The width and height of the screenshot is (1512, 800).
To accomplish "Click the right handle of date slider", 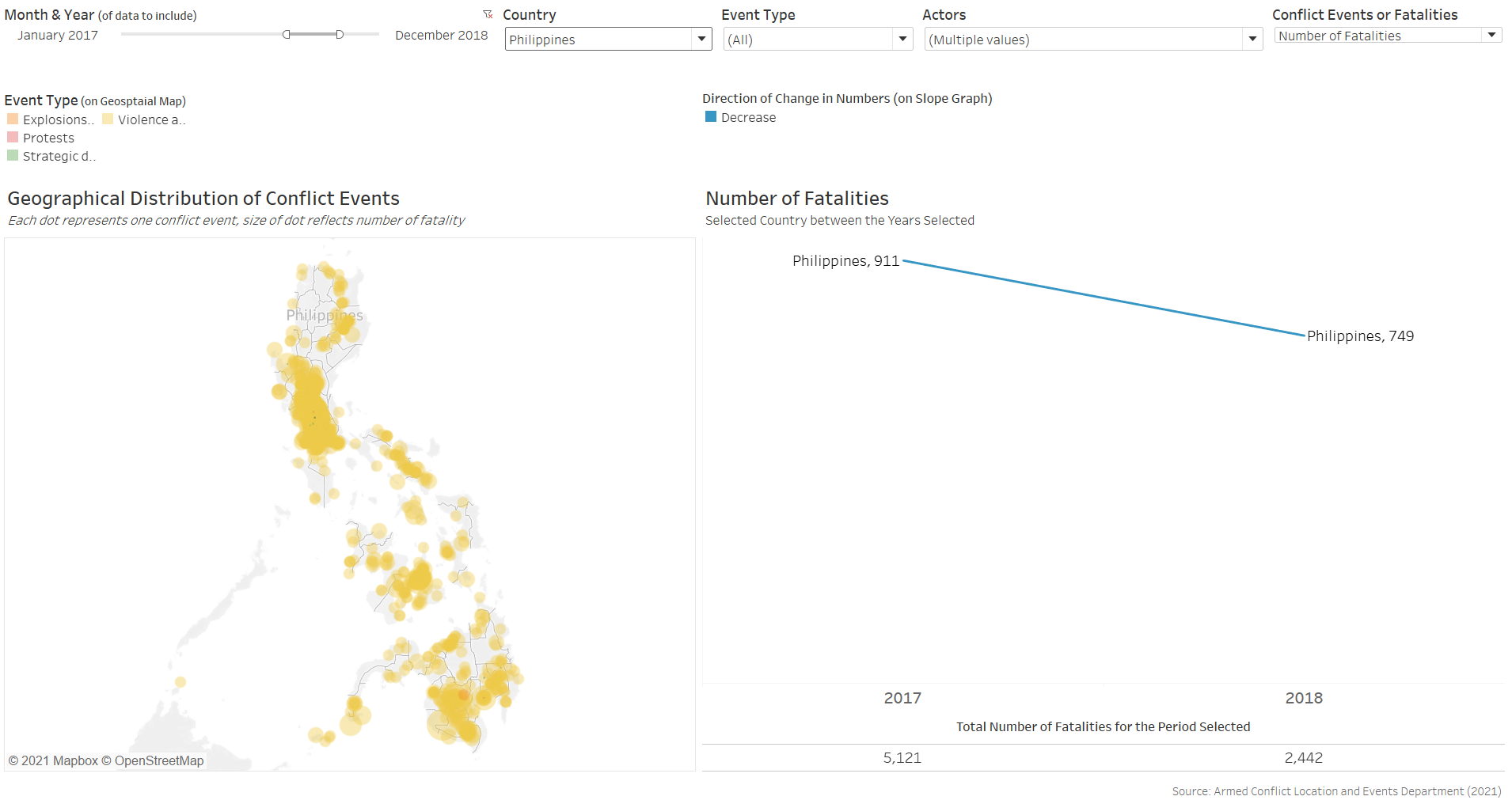I will point(340,35).
